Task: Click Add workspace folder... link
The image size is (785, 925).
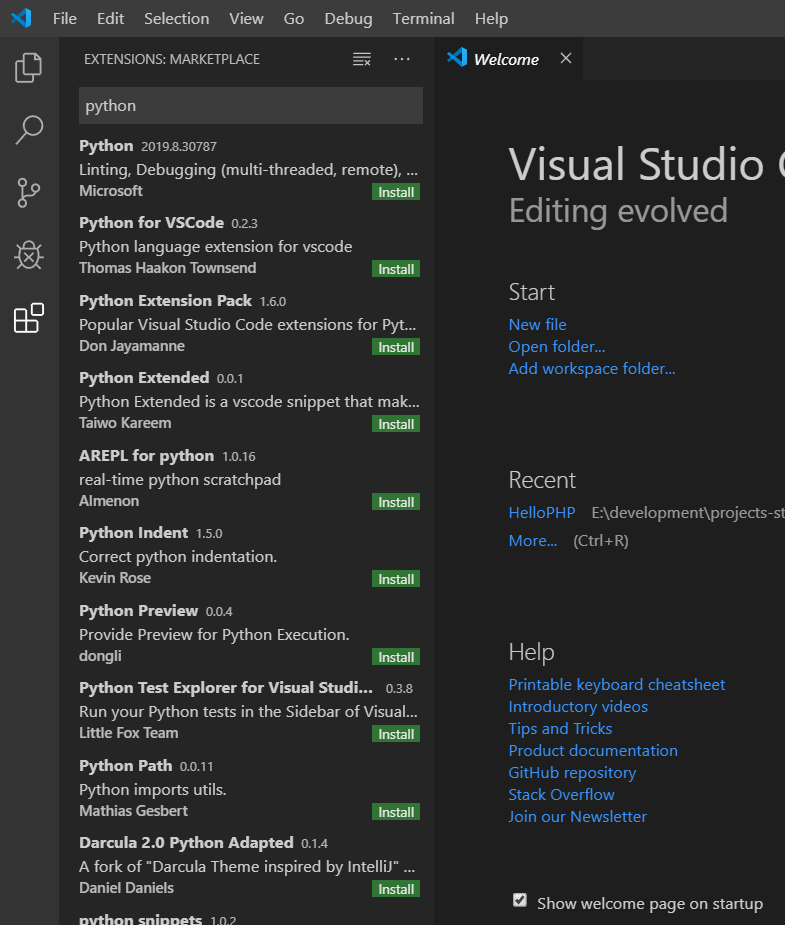Action: pyautogui.click(x=592, y=369)
